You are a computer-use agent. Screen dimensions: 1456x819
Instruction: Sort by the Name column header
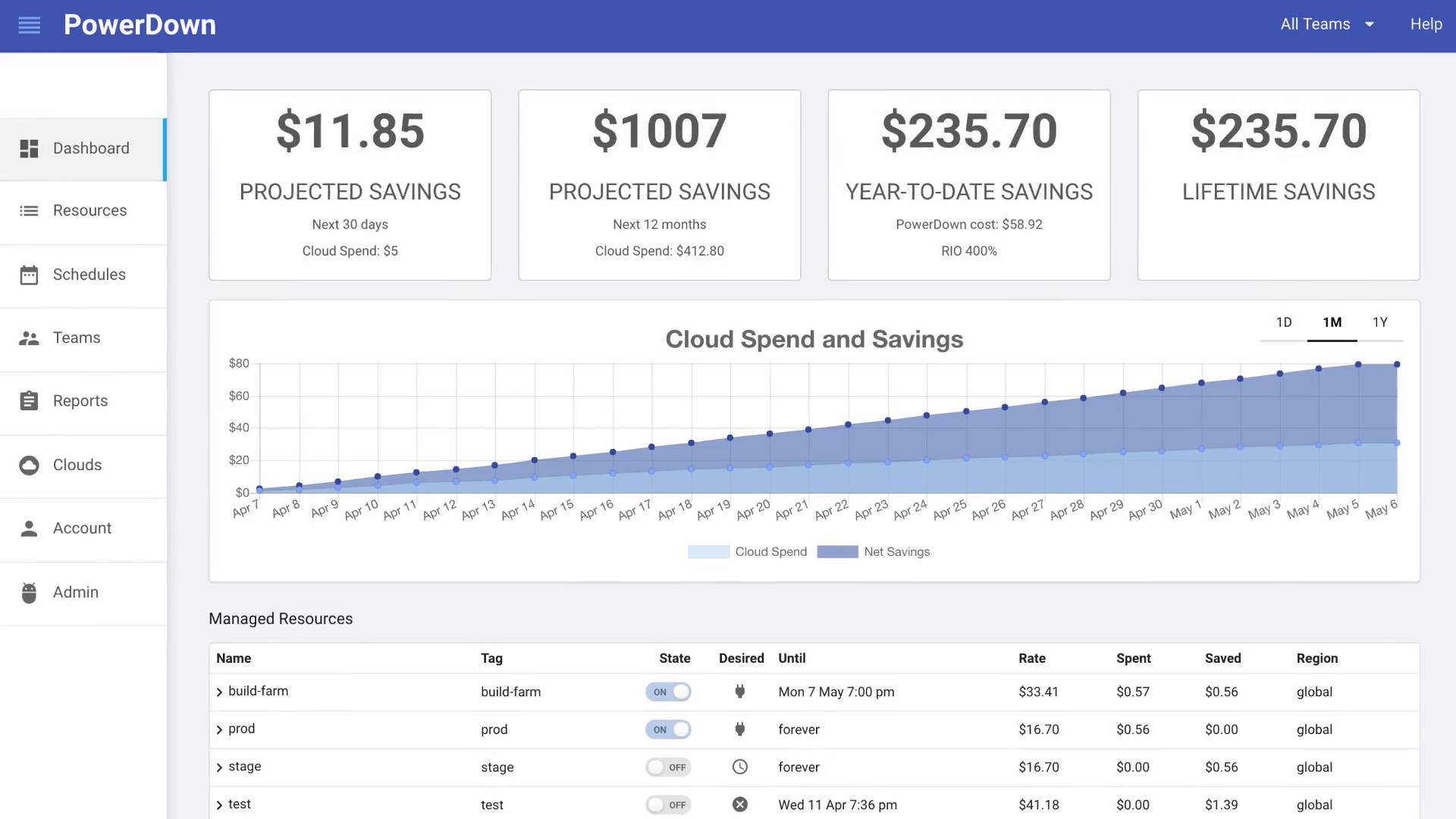(x=234, y=658)
